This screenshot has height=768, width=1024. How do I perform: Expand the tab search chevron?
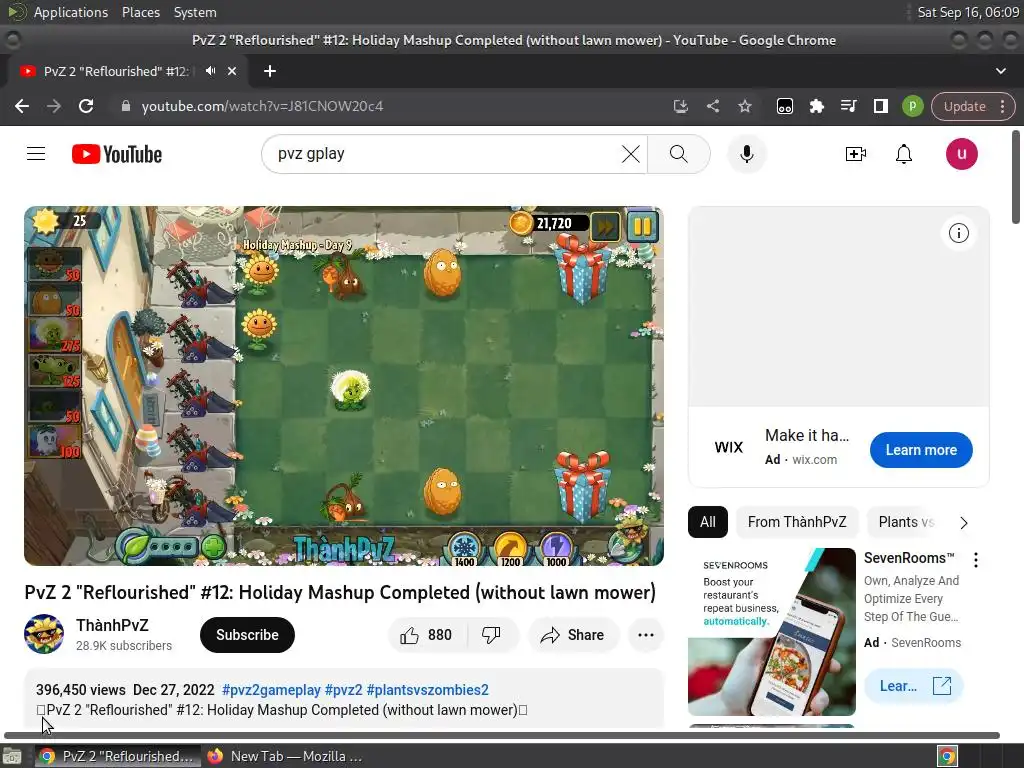click(x=1000, y=71)
